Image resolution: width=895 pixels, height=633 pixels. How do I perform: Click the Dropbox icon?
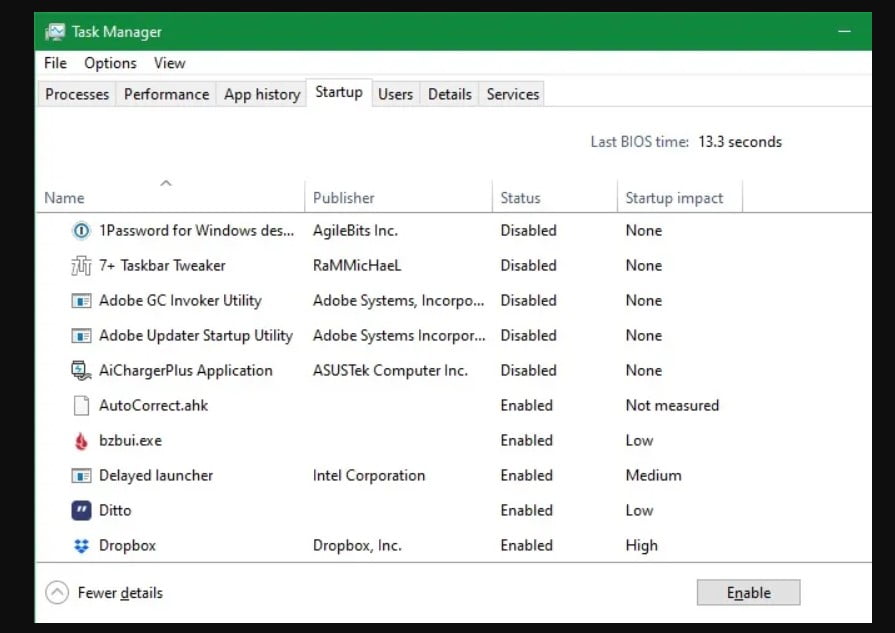coord(81,546)
